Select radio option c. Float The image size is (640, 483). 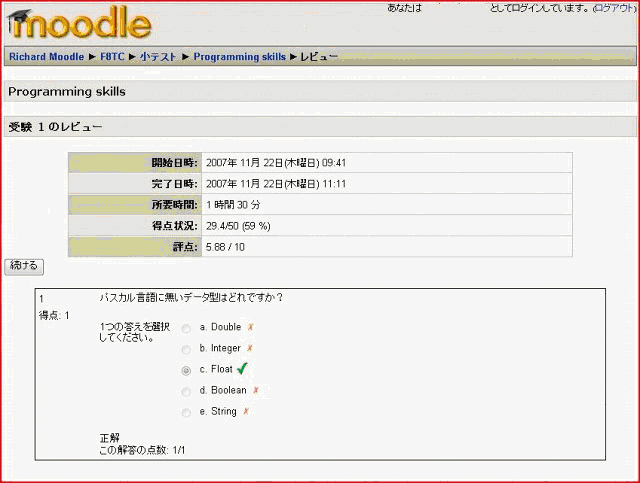pyautogui.click(x=186, y=371)
